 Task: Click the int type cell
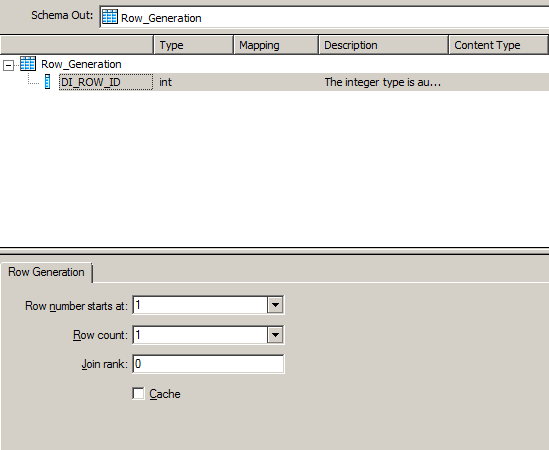click(x=165, y=82)
